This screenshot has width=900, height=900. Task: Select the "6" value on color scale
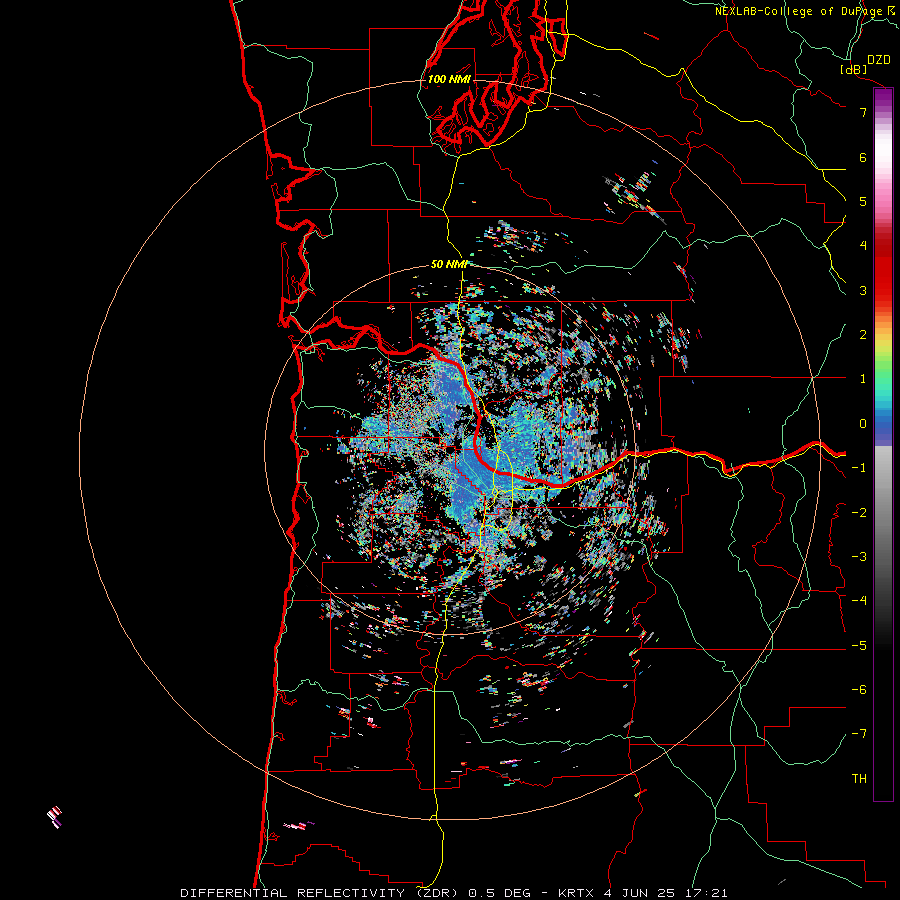pos(863,157)
